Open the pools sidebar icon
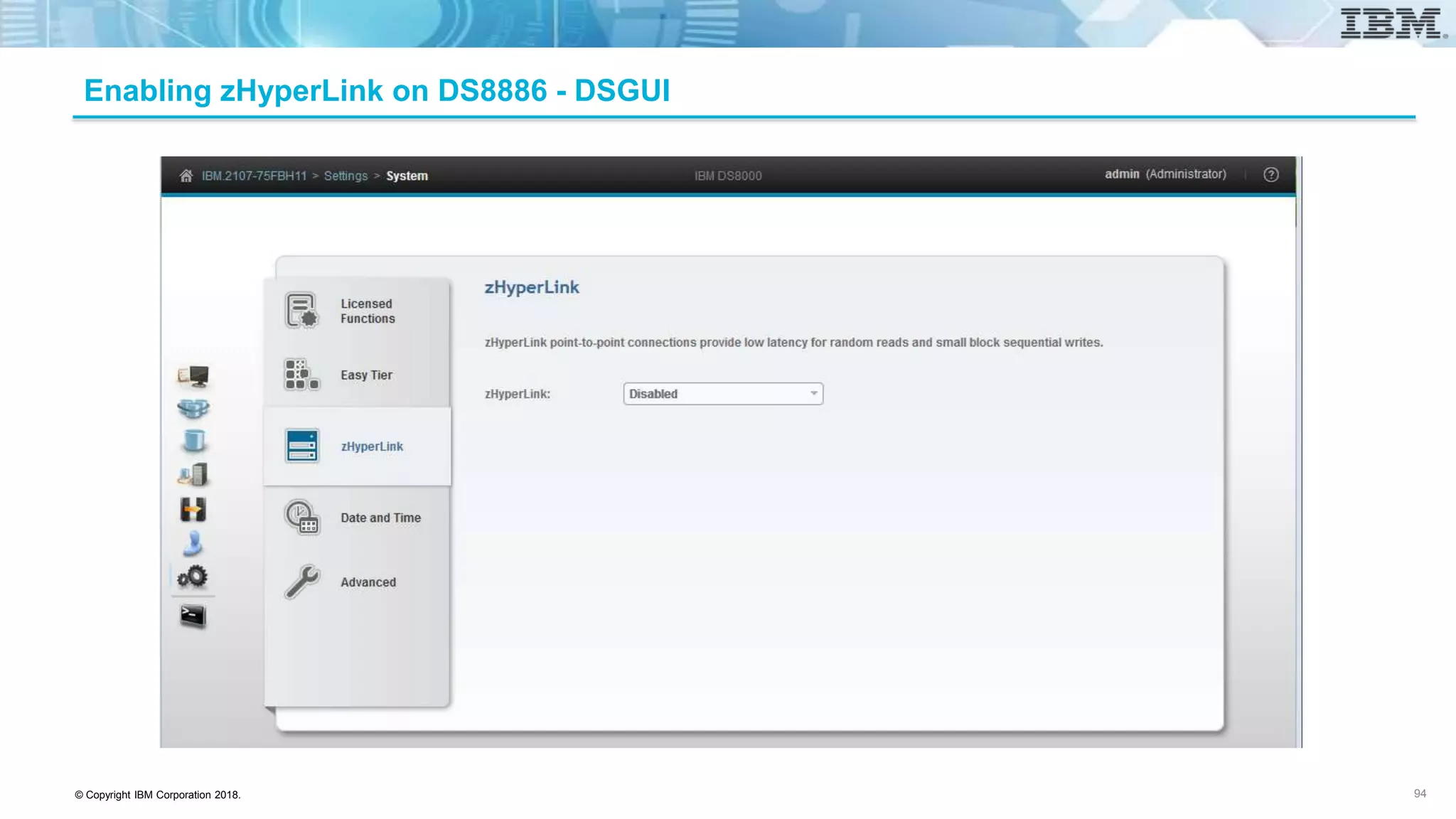This screenshot has width=1456, height=819. pos(193,409)
